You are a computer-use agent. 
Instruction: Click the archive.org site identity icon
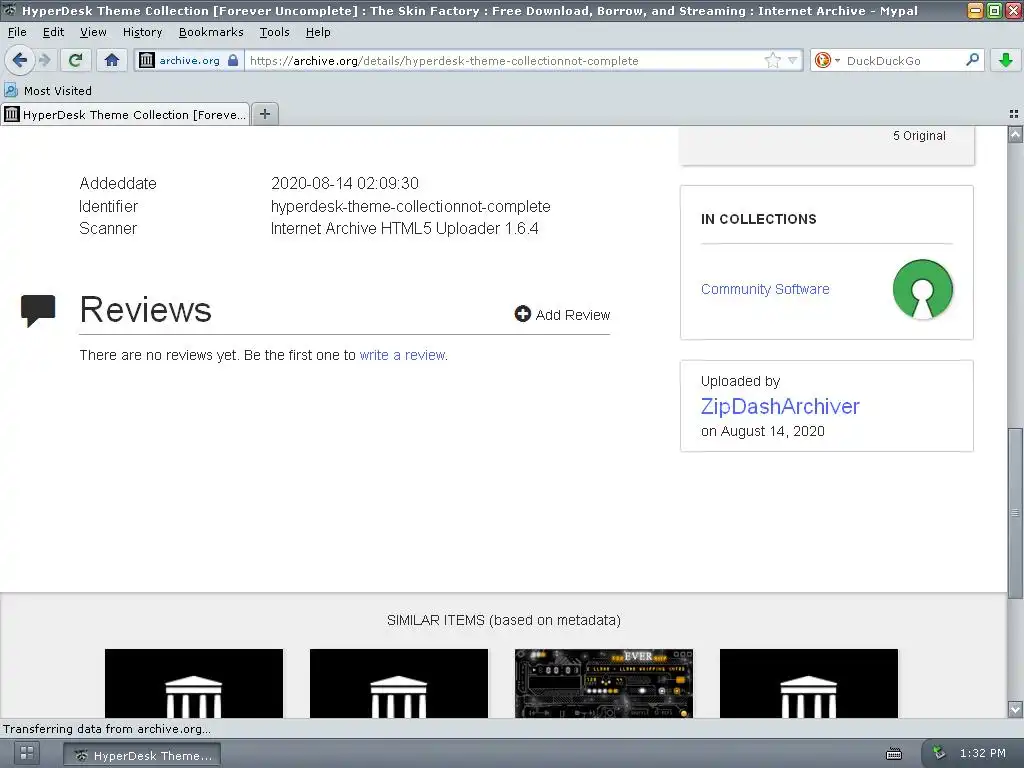pyautogui.click(x=147, y=60)
